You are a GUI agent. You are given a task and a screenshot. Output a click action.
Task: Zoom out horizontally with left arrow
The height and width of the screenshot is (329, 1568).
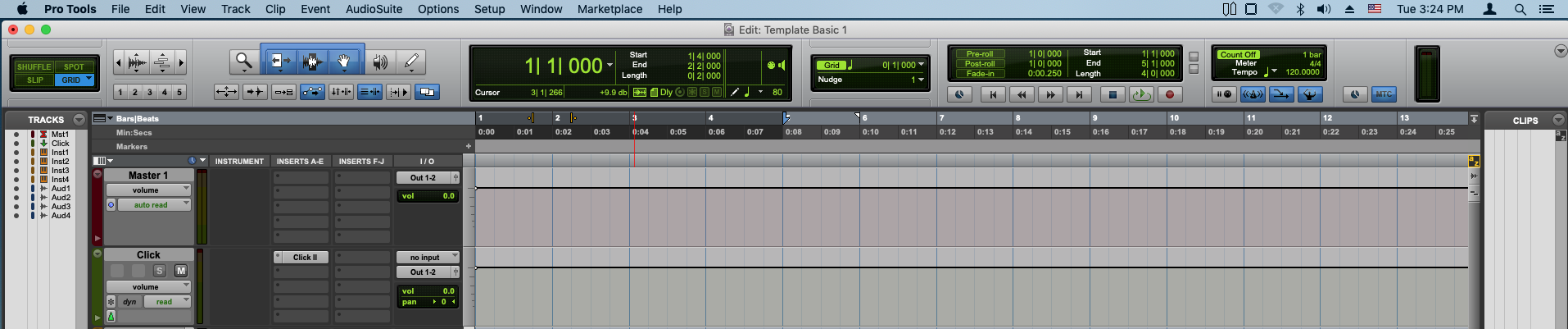pyautogui.click(x=119, y=62)
